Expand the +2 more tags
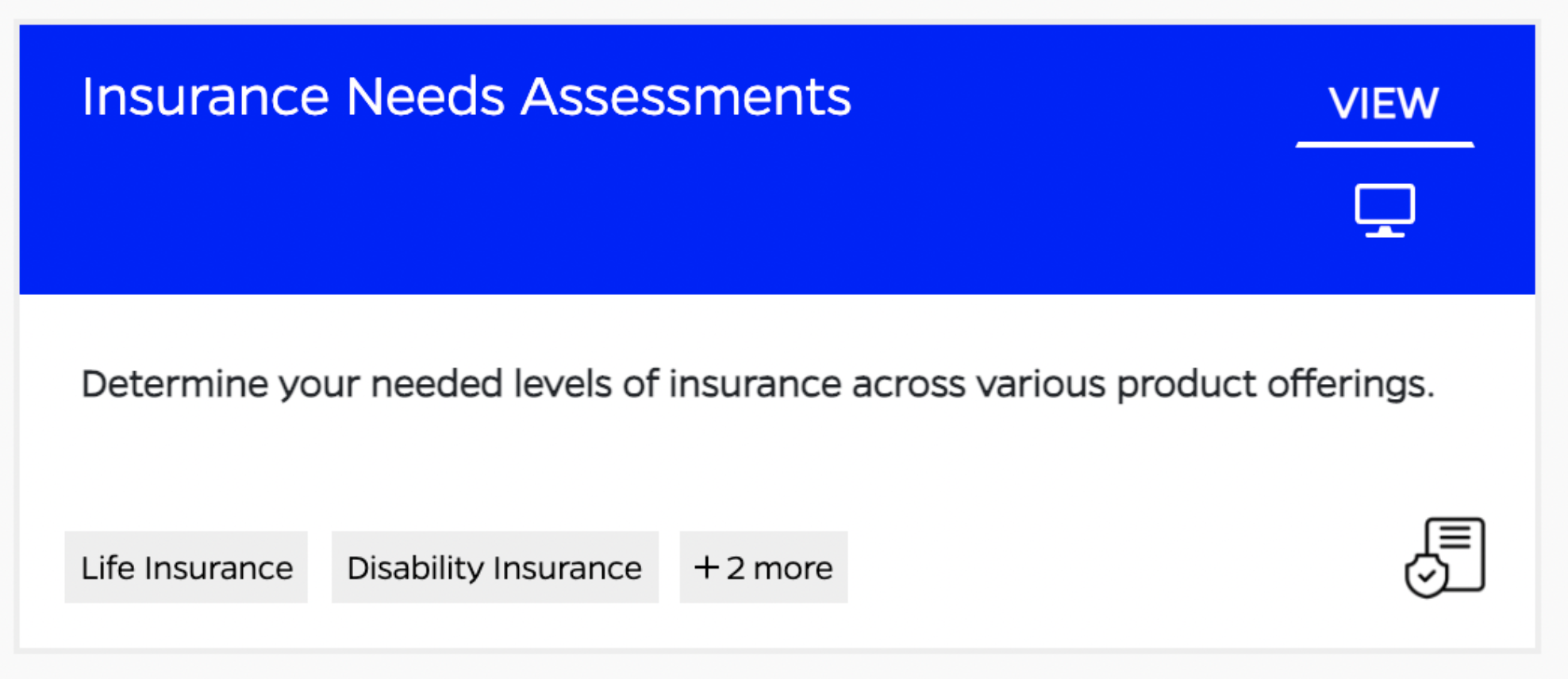1568x679 pixels. [x=763, y=568]
